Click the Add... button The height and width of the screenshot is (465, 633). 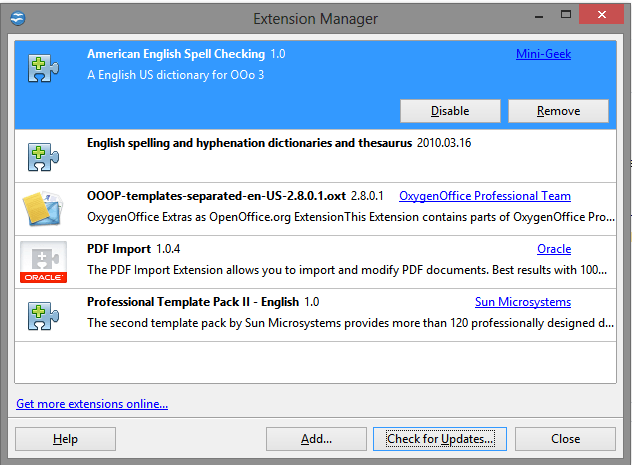[x=316, y=439]
